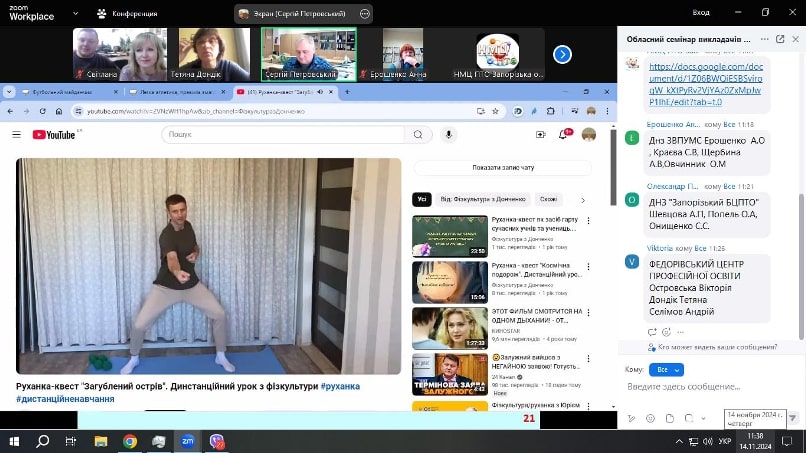Click 'Показати запис чату' button
Viewport: 806px width, 453px height.
[x=503, y=168]
